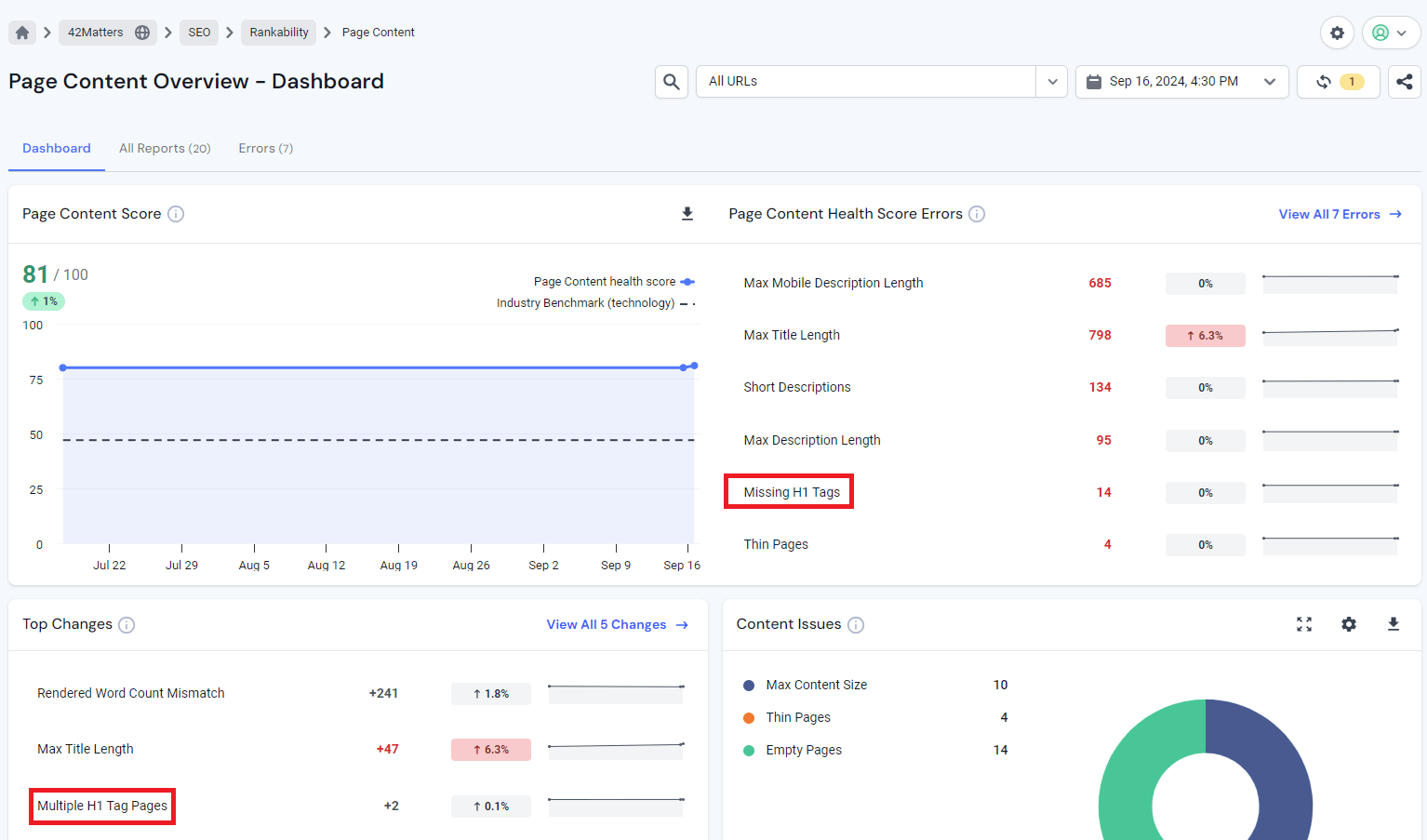
Task: Click the Rankability breadcrumb
Action: coord(279,33)
